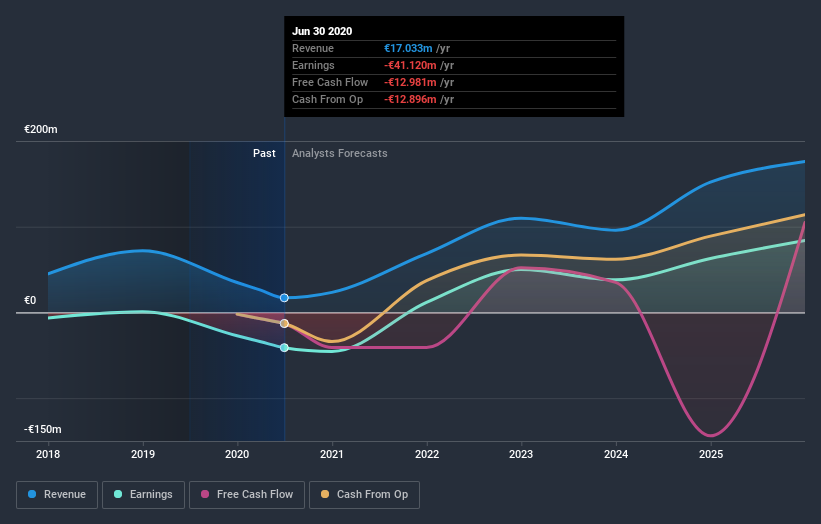821x524 pixels.
Task: Click the 2024 x-axis label
Action: 616,454
